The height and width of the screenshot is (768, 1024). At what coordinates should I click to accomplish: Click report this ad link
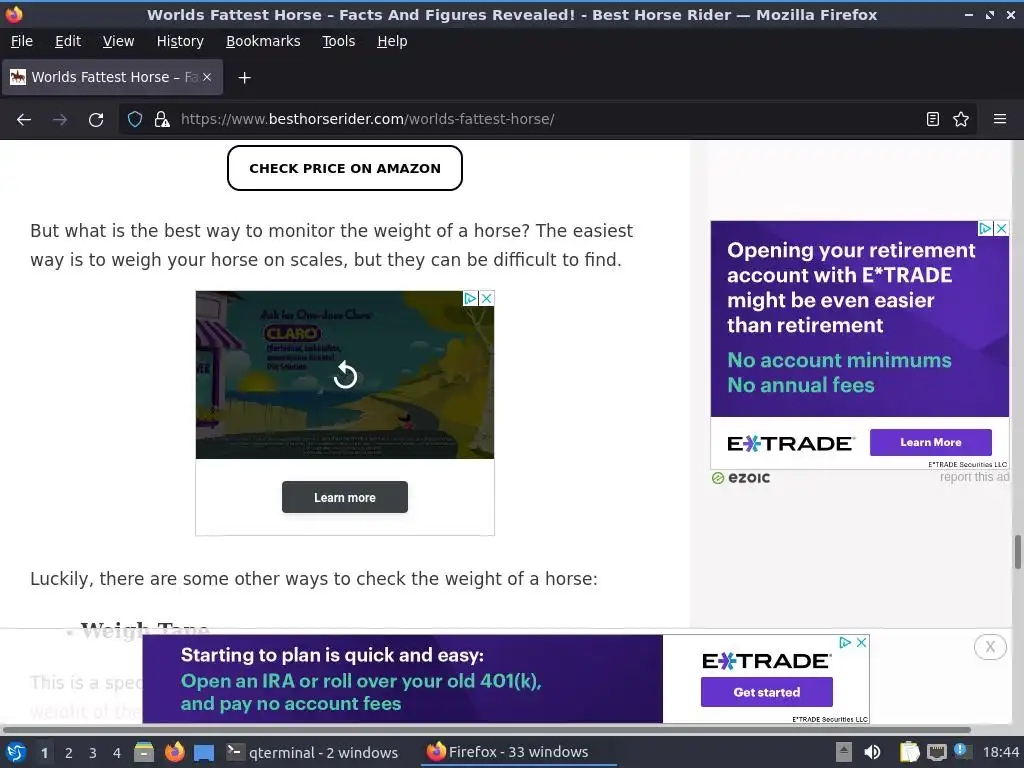pyautogui.click(x=974, y=477)
